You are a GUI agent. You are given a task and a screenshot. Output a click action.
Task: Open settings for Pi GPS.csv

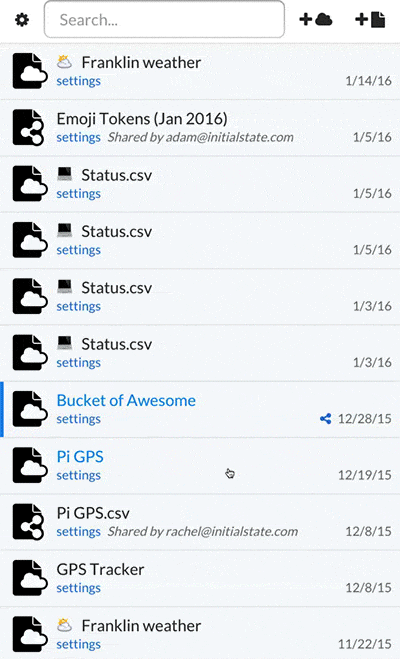click(x=79, y=532)
